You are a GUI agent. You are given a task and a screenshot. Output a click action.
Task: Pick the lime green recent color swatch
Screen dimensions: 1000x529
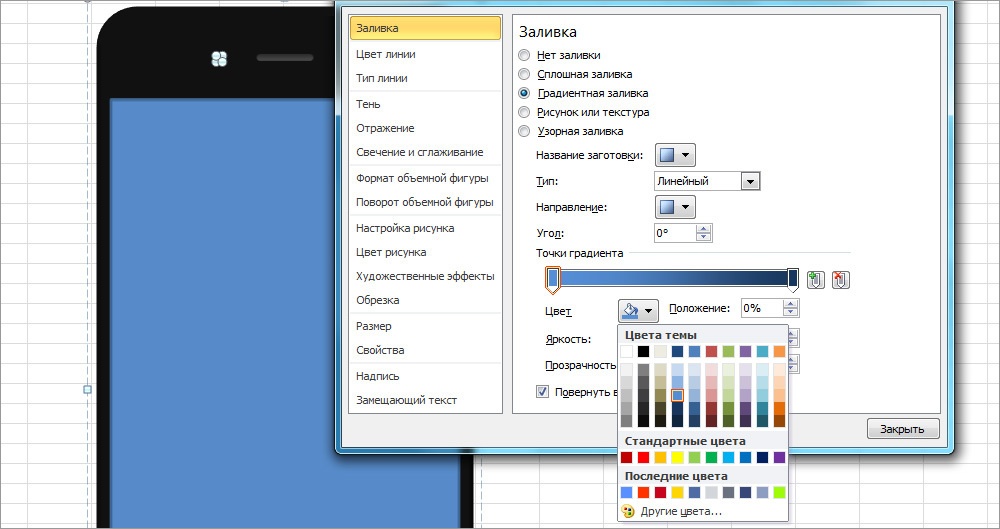tap(779, 492)
